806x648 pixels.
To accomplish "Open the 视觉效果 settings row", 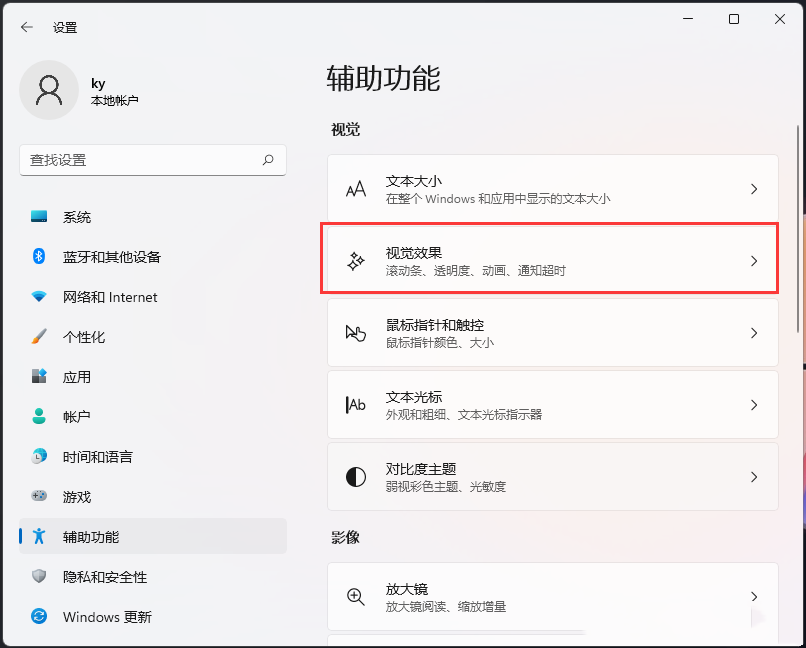I will 552,261.
